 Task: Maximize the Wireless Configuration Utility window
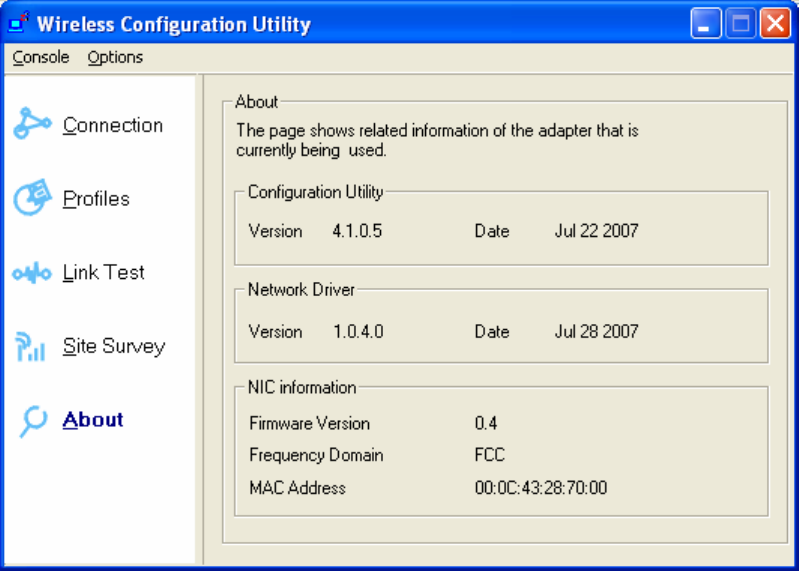740,23
